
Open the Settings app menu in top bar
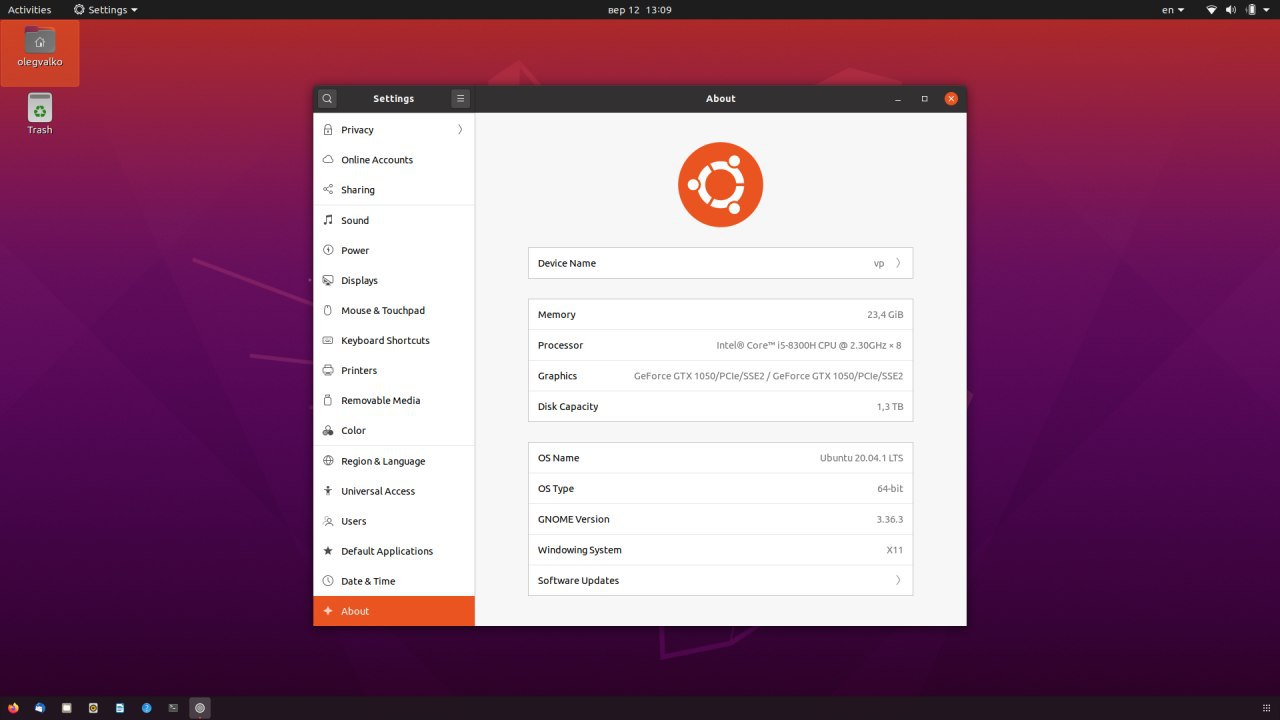point(105,9)
